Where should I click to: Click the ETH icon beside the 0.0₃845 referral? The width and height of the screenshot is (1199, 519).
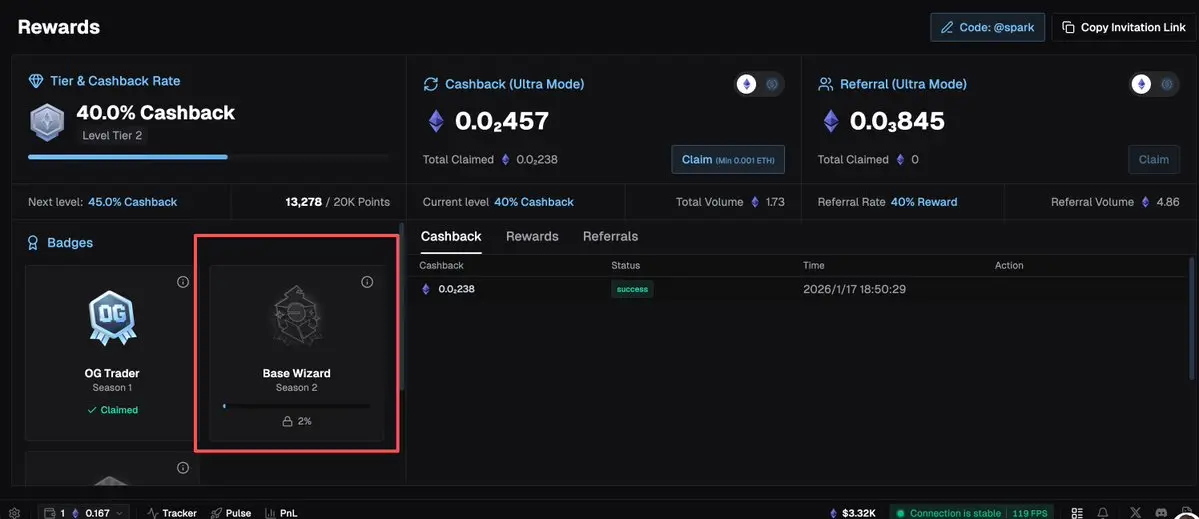(x=830, y=122)
